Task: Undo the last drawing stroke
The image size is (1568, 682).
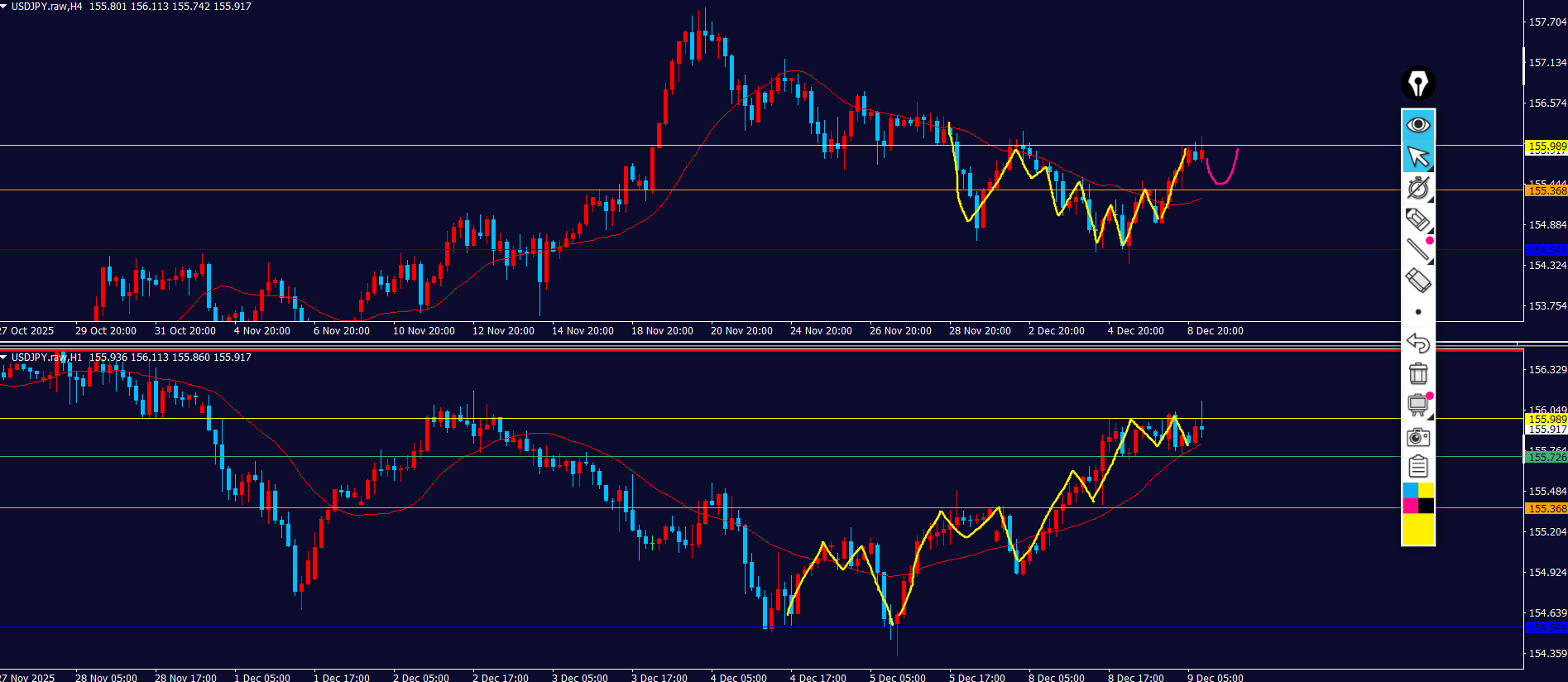Action: pos(1417,343)
